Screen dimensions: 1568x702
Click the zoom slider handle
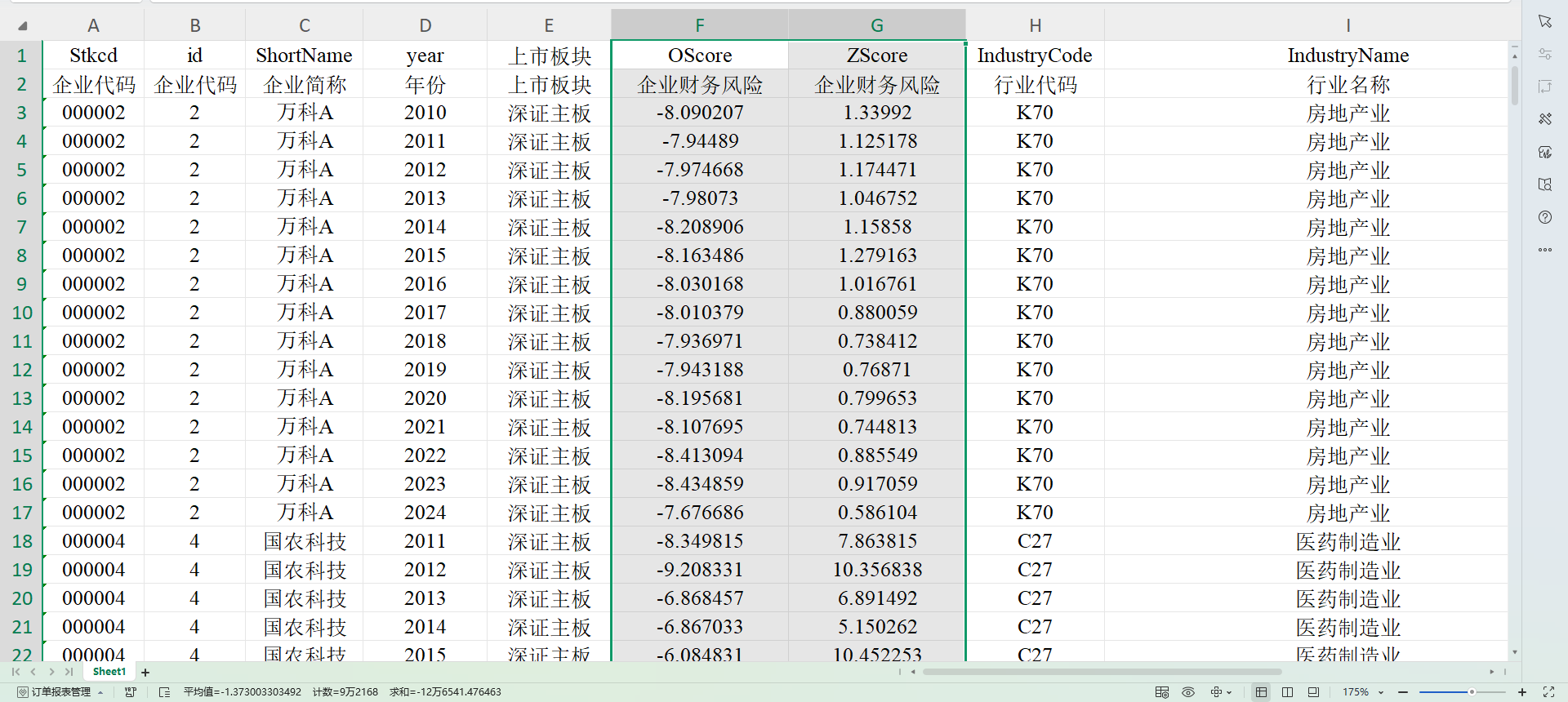click(1472, 692)
